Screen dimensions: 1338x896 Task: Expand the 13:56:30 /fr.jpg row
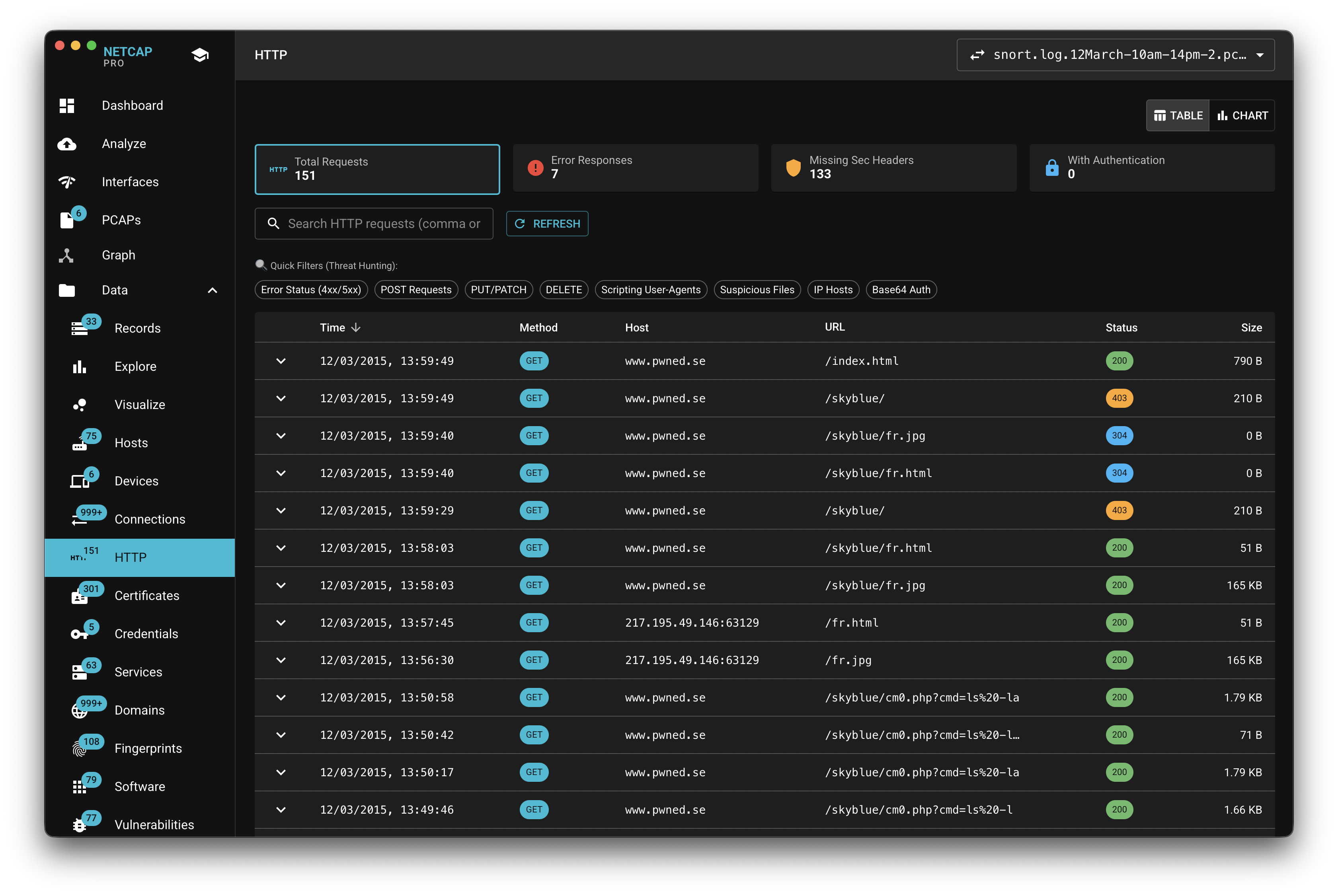[x=281, y=660]
